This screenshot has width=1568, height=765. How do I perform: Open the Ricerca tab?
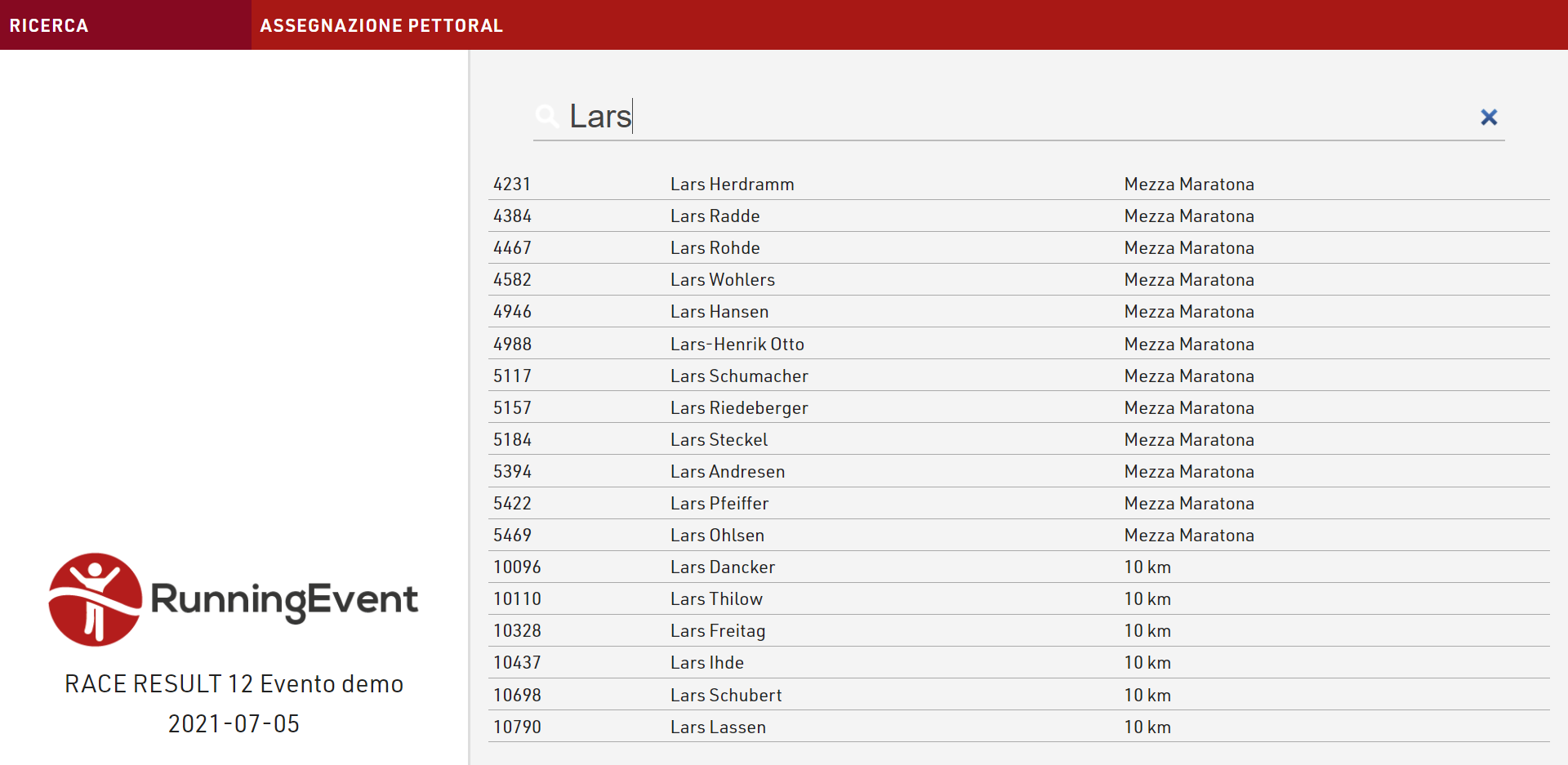[49, 25]
